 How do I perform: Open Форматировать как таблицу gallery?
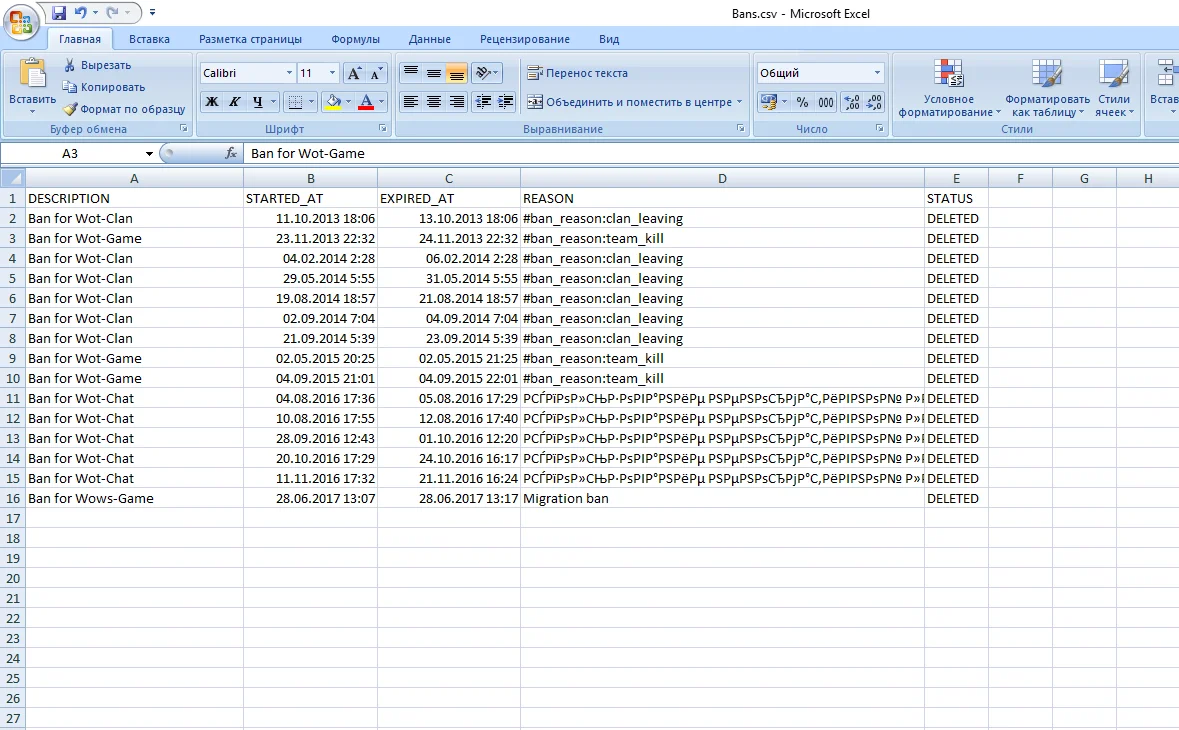tap(1047, 88)
